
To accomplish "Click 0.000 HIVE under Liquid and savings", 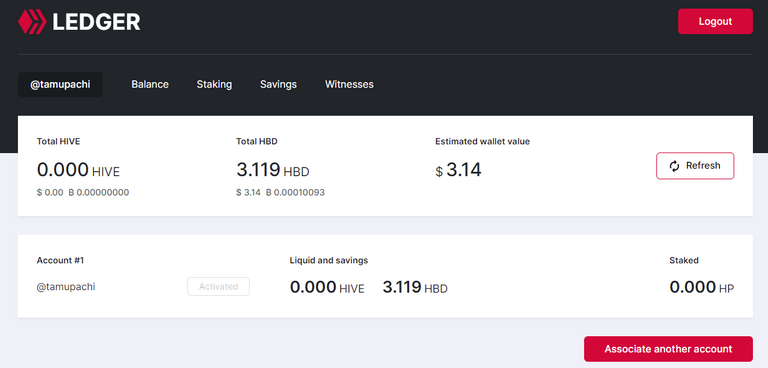I will point(327,287).
